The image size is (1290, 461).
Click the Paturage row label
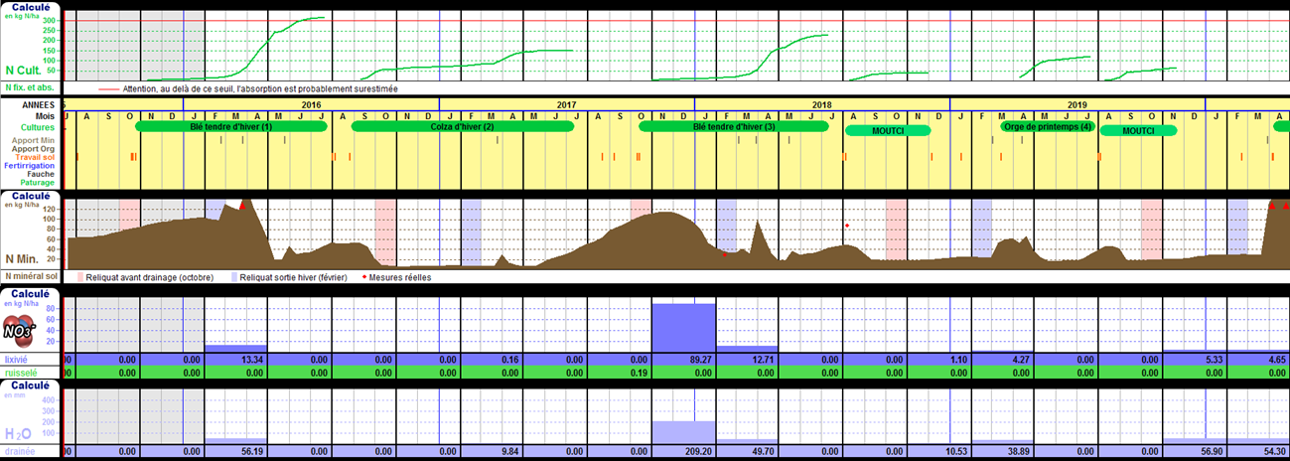[37, 183]
